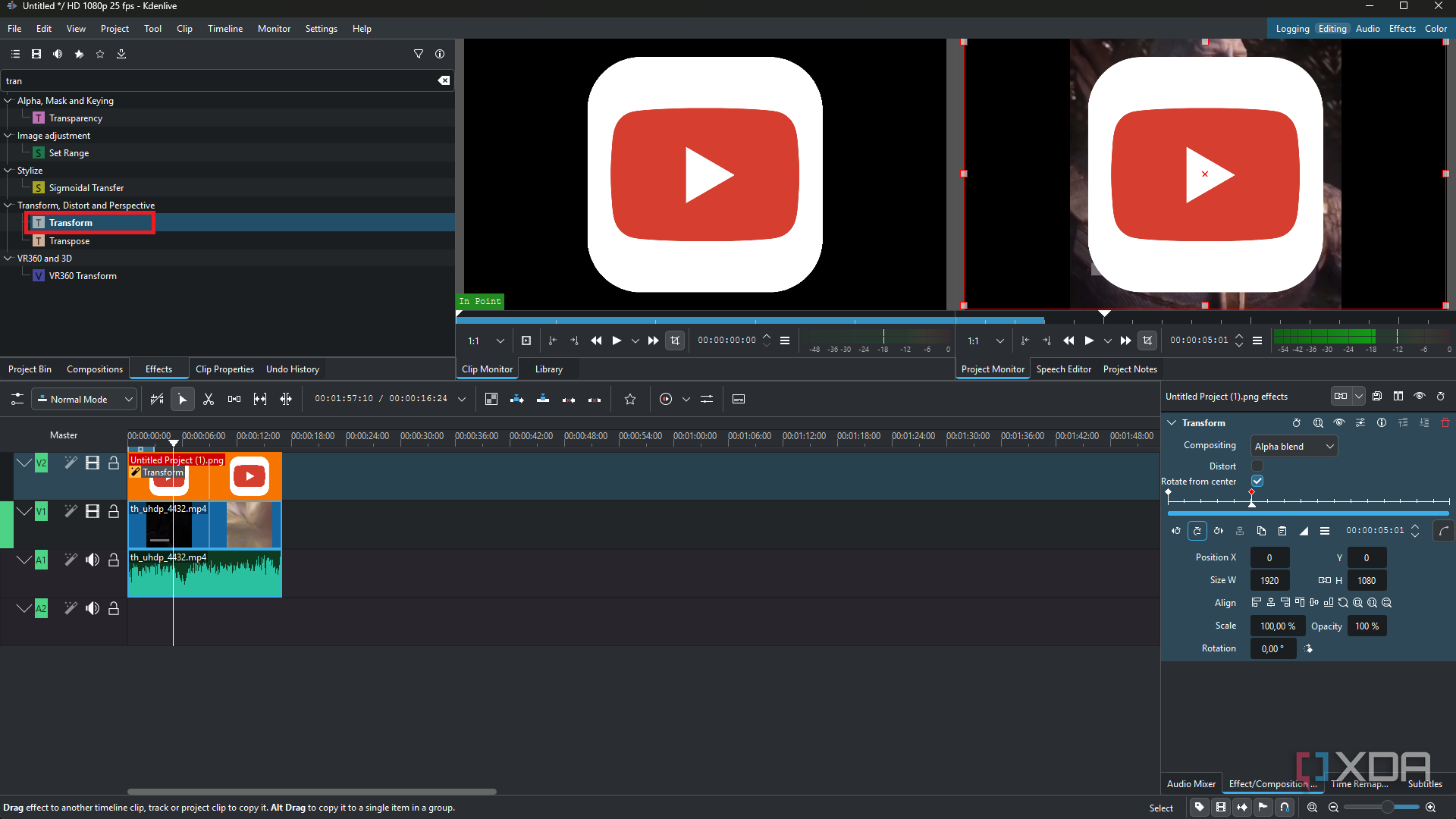Switch to the Logging workspace layout
Screen dimensions: 1456x819
(1292, 29)
